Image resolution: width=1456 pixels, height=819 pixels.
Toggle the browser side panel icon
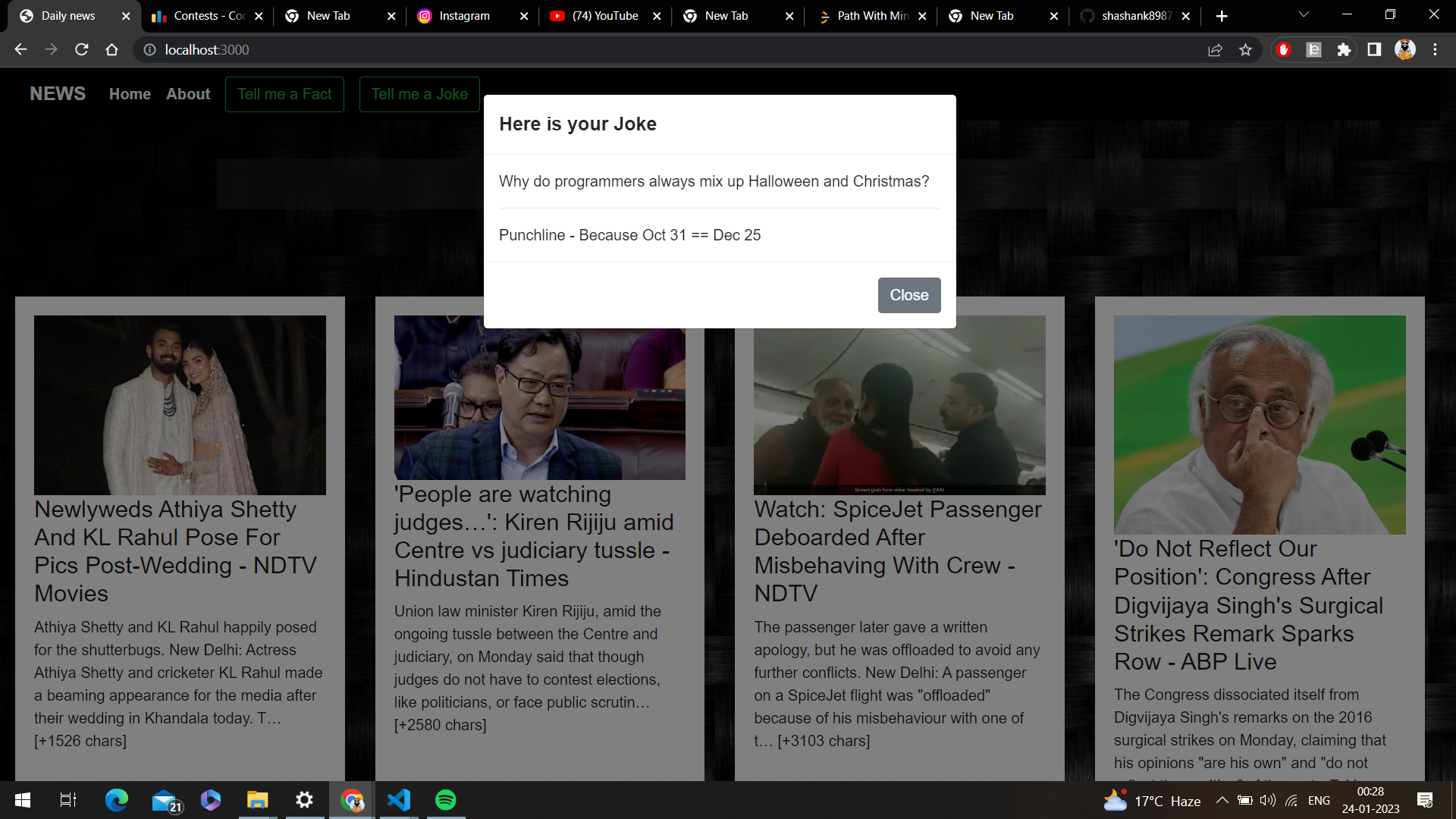coord(1374,49)
